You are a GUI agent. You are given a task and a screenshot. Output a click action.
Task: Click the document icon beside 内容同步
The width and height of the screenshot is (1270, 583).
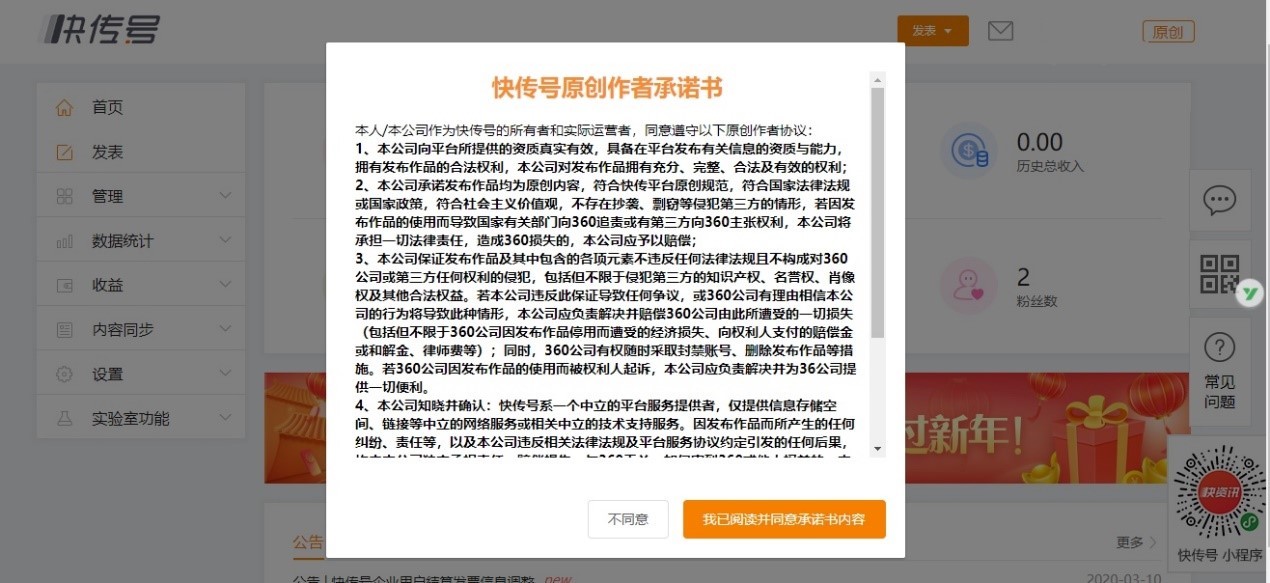tap(65, 330)
